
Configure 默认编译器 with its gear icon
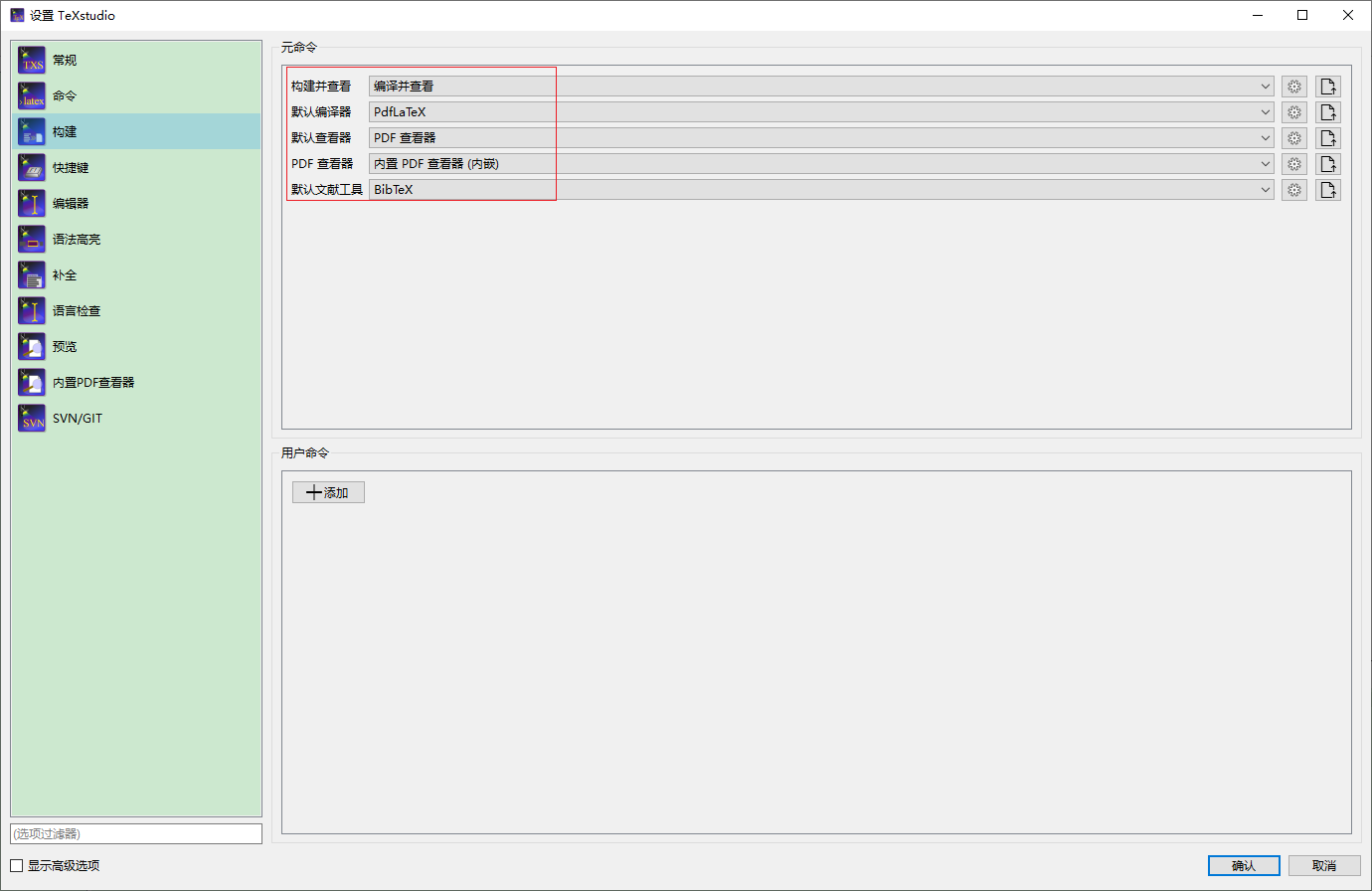[1294, 112]
